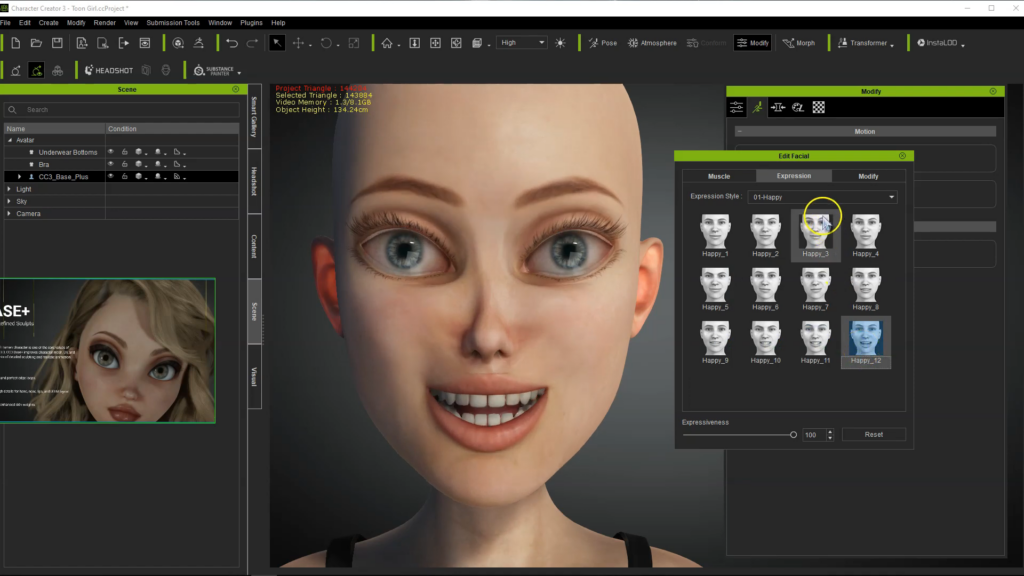Select the Happy_7 expression thumbnail
Viewport: 1024px width, 576px height.
(x=815, y=289)
